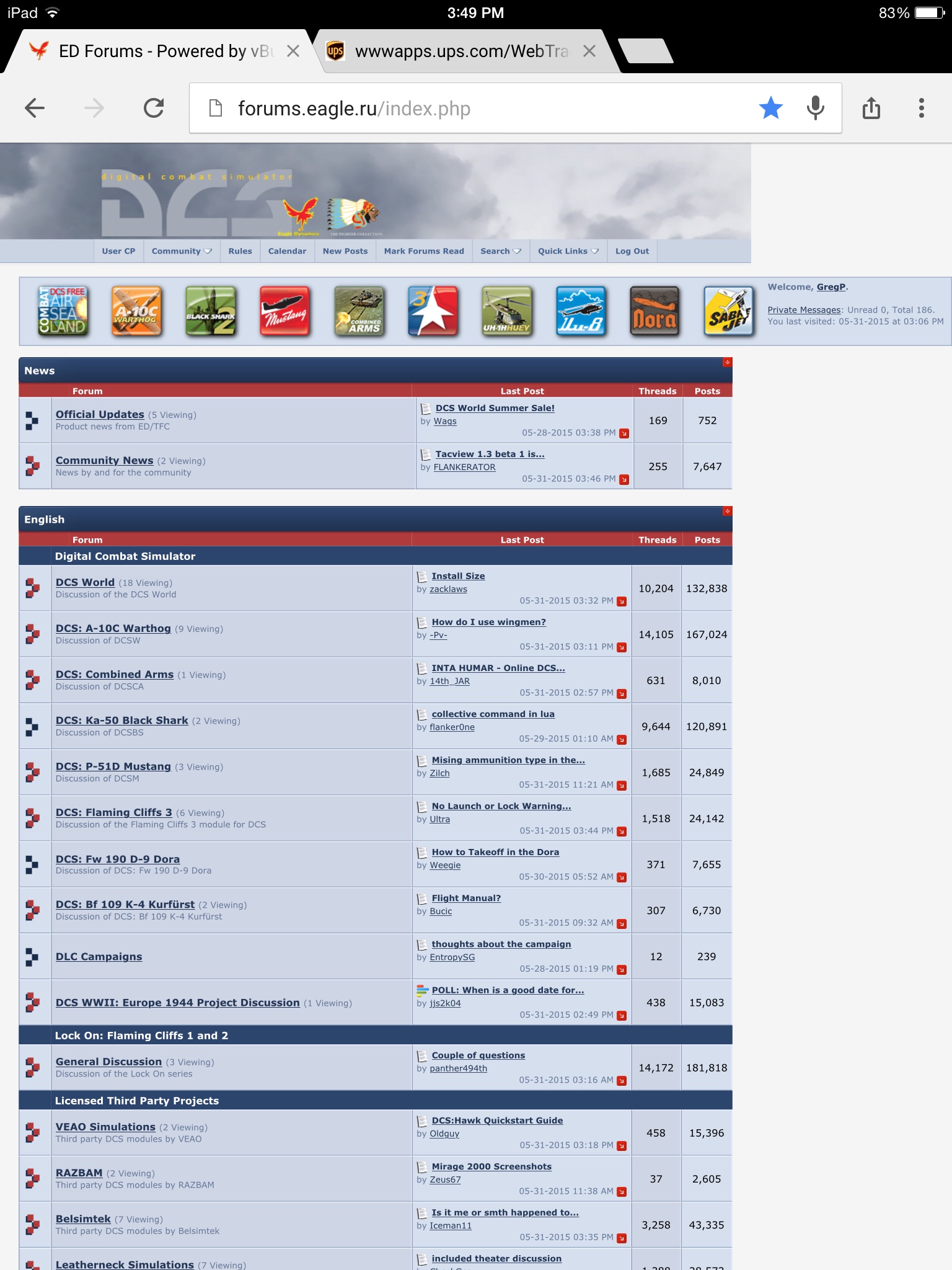Screen dimensions: 952x1270
Task: Open the Dora module icon
Action: [x=655, y=311]
